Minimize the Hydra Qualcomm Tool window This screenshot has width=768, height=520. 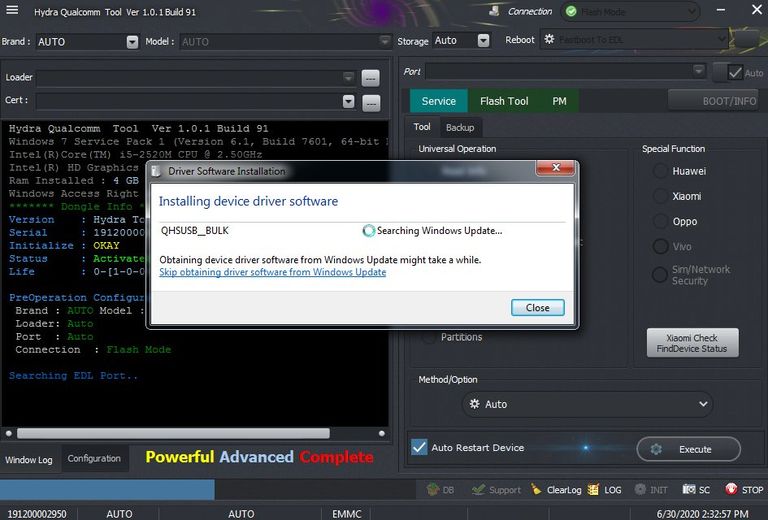[720, 10]
